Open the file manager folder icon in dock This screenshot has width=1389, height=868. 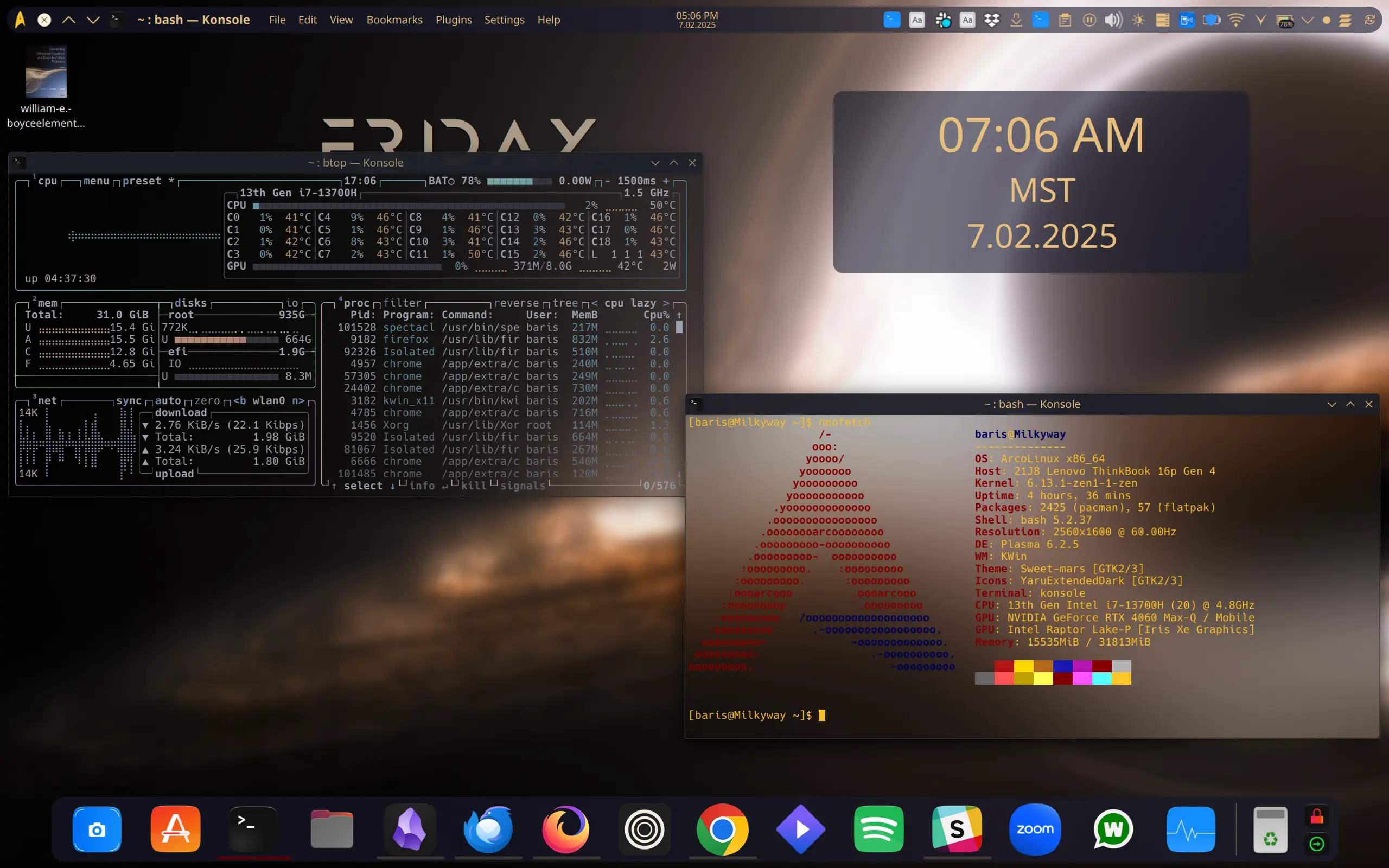[332, 829]
